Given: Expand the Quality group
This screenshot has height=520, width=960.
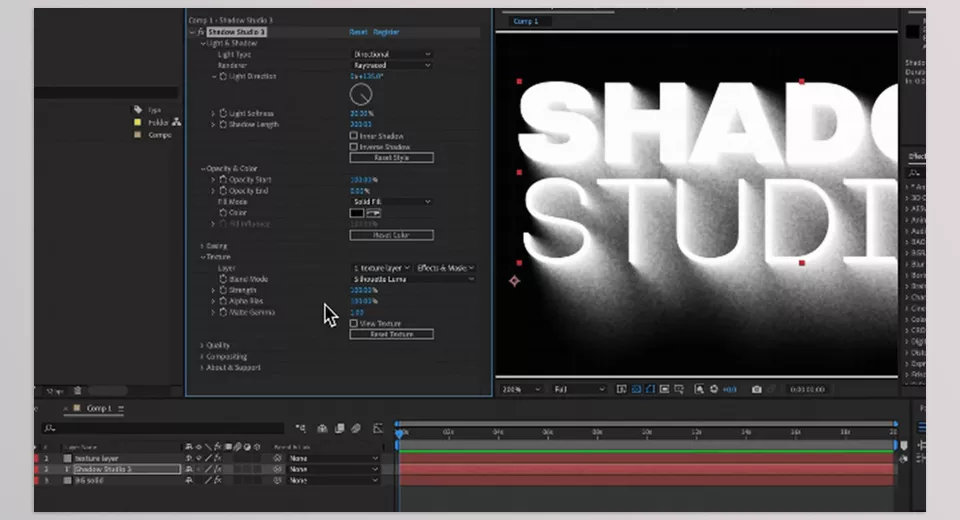Looking at the screenshot, I should pos(203,345).
